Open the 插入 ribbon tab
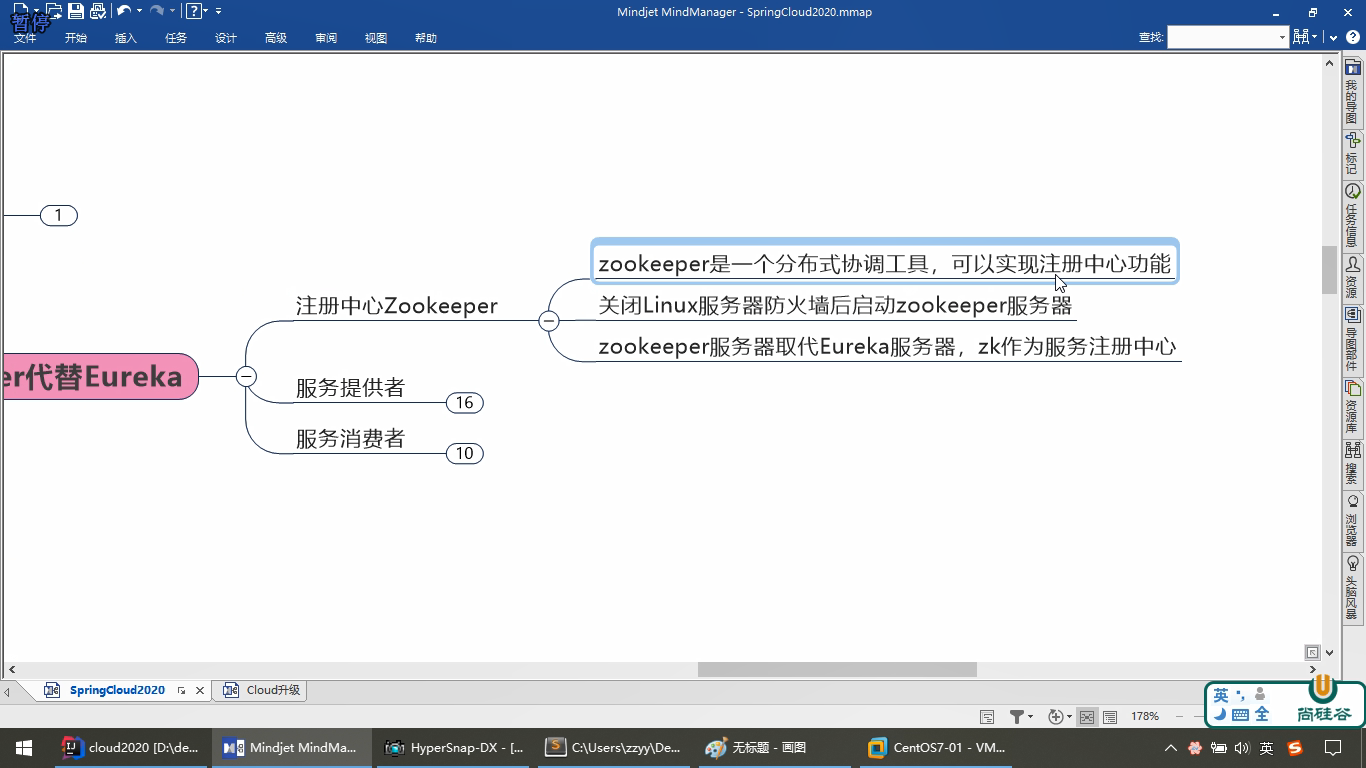This screenshot has width=1366, height=768. [x=126, y=38]
